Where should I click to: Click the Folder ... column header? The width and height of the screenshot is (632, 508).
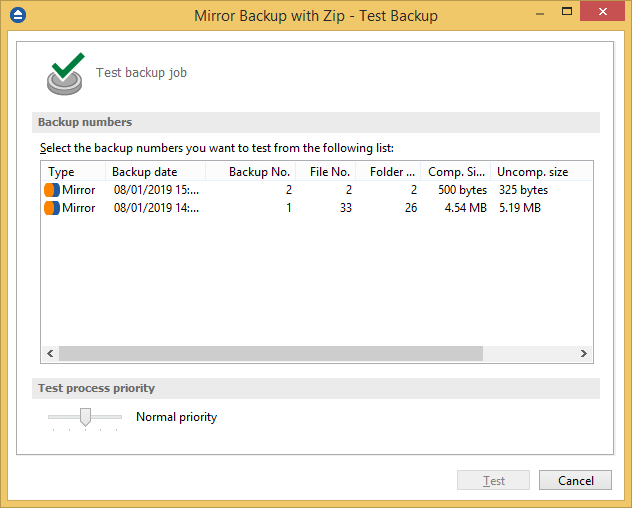388,172
